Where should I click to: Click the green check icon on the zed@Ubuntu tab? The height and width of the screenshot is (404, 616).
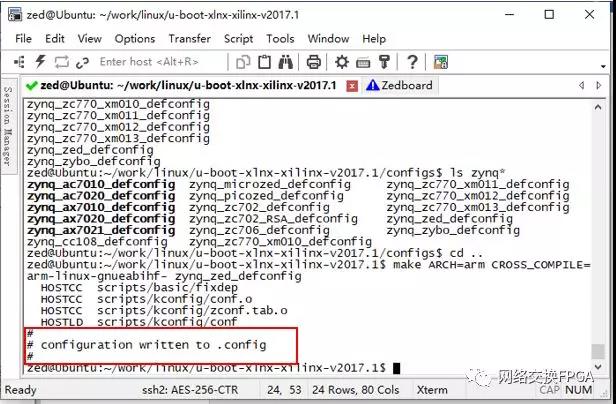pyautogui.click(x=31, y=85)
